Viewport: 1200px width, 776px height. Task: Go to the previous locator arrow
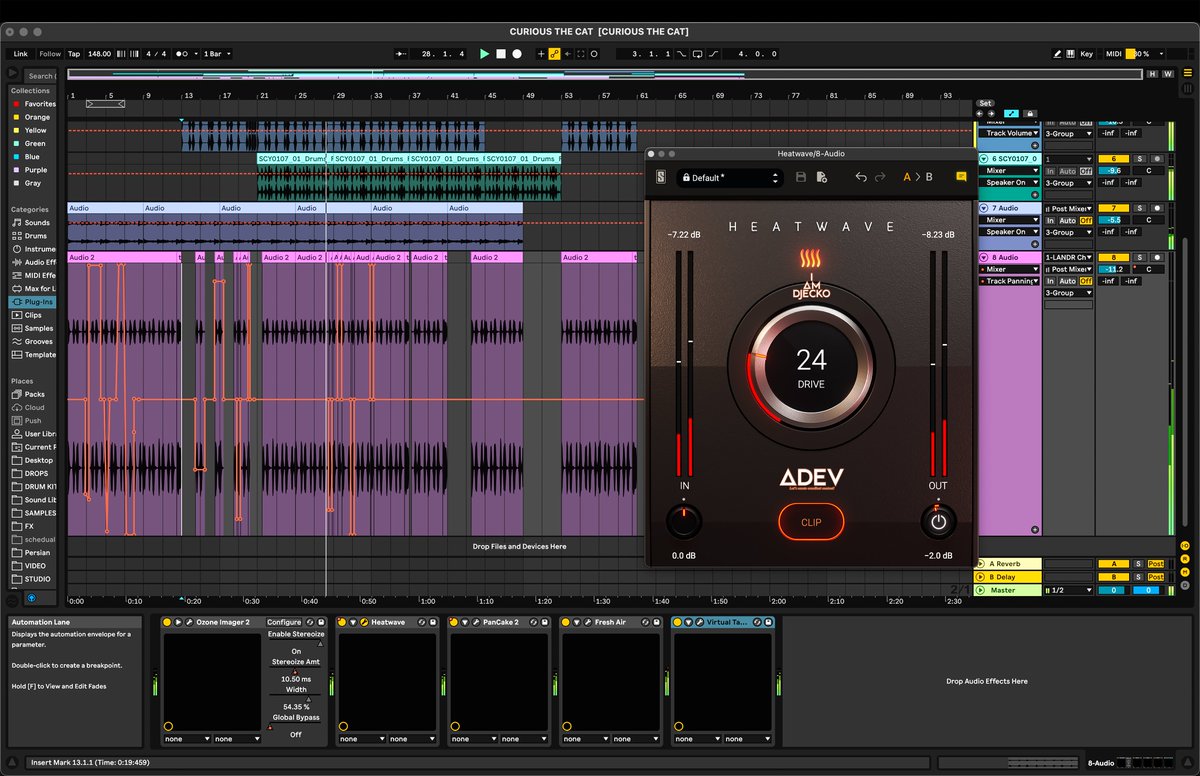coord(980,113)
